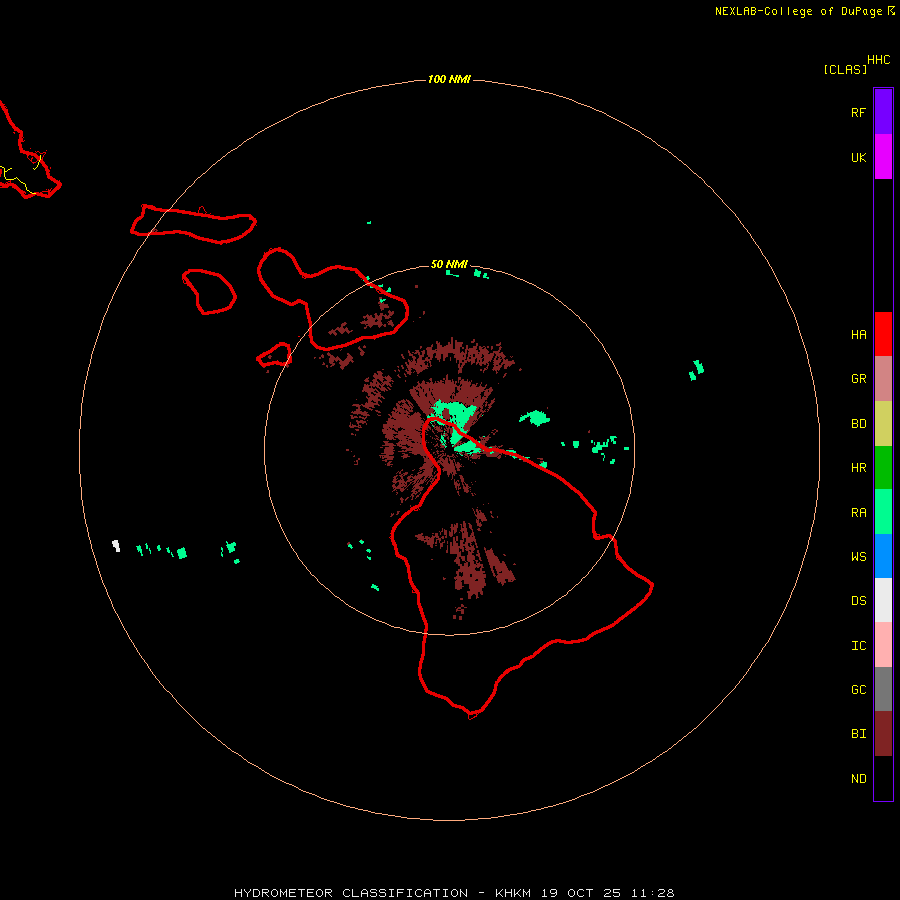Click the 50 NMI range ring label
The width and height of the screenshot is (900, 900).
(449, 265)
